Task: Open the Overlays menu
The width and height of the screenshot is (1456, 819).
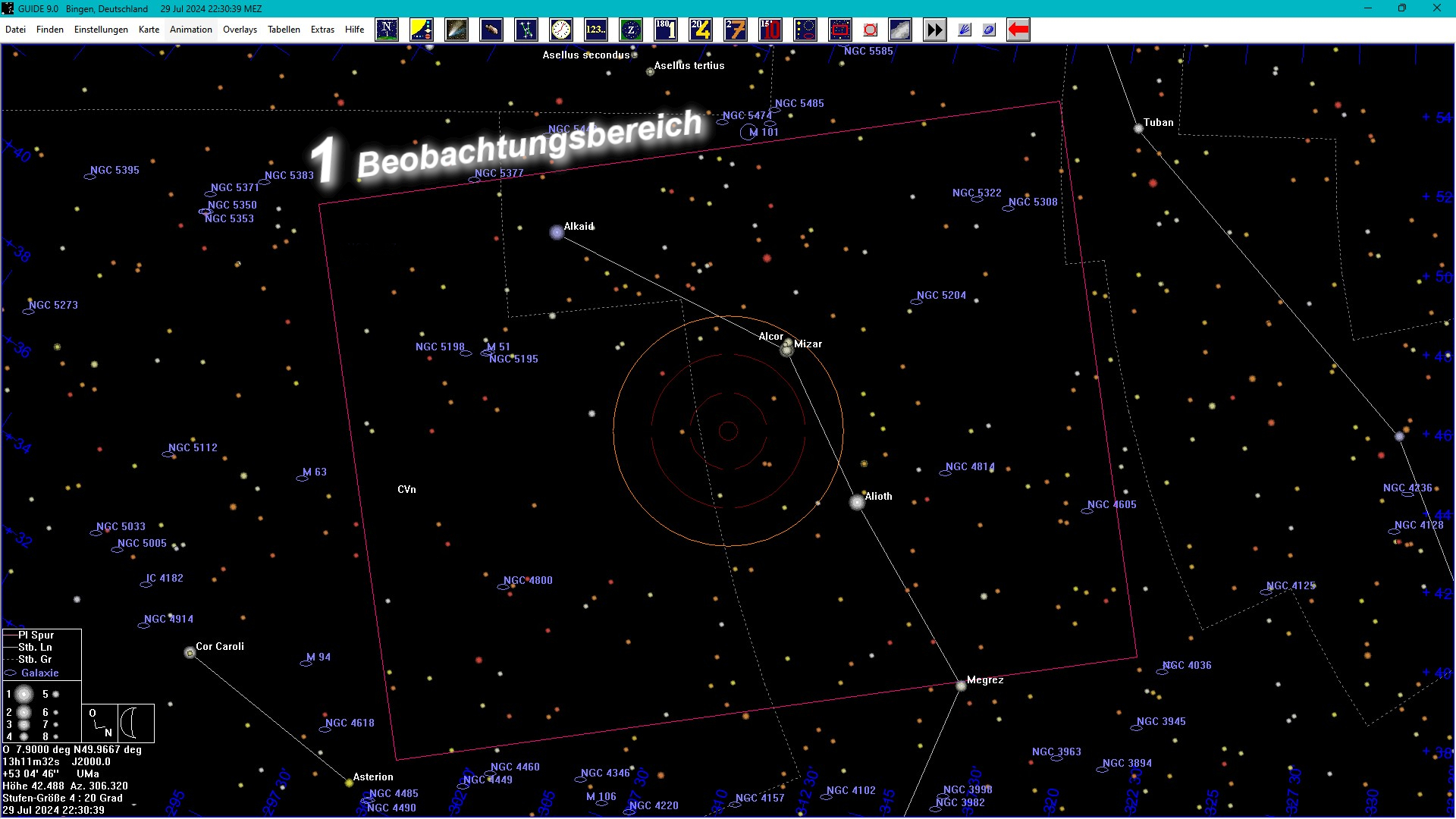Action: coord(240,30)
